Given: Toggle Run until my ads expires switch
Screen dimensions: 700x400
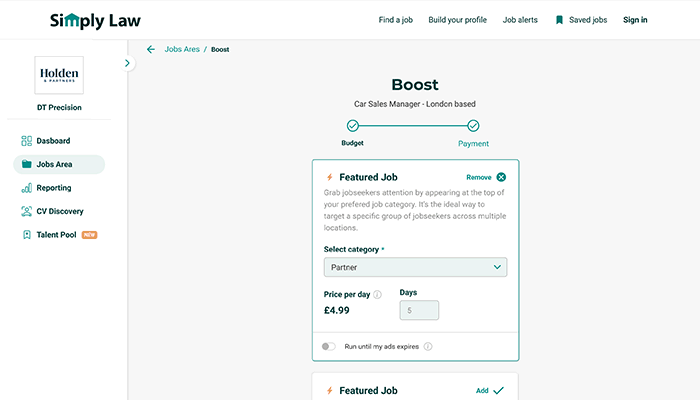Looking at the screenshot, I should (x=329, y=346).
